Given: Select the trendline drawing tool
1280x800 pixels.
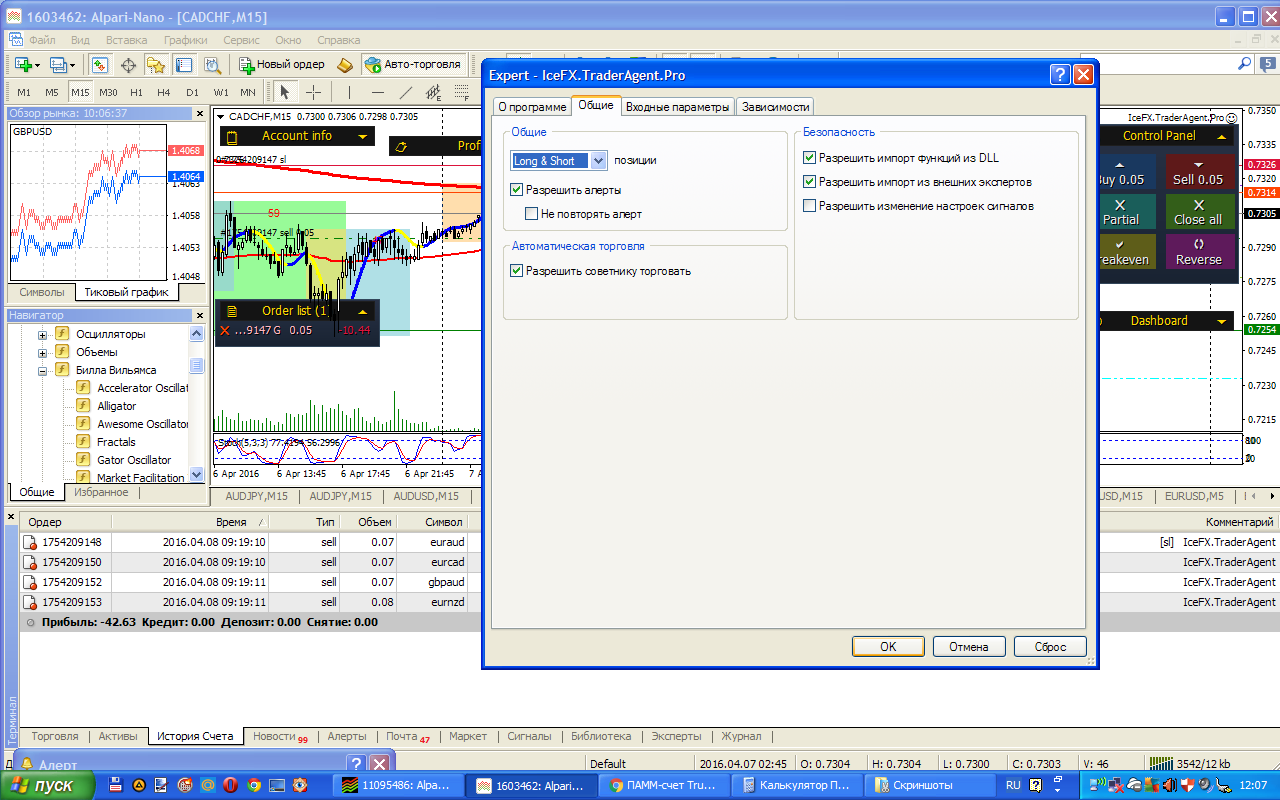Looking at the screenshot, I should (404, 93).
